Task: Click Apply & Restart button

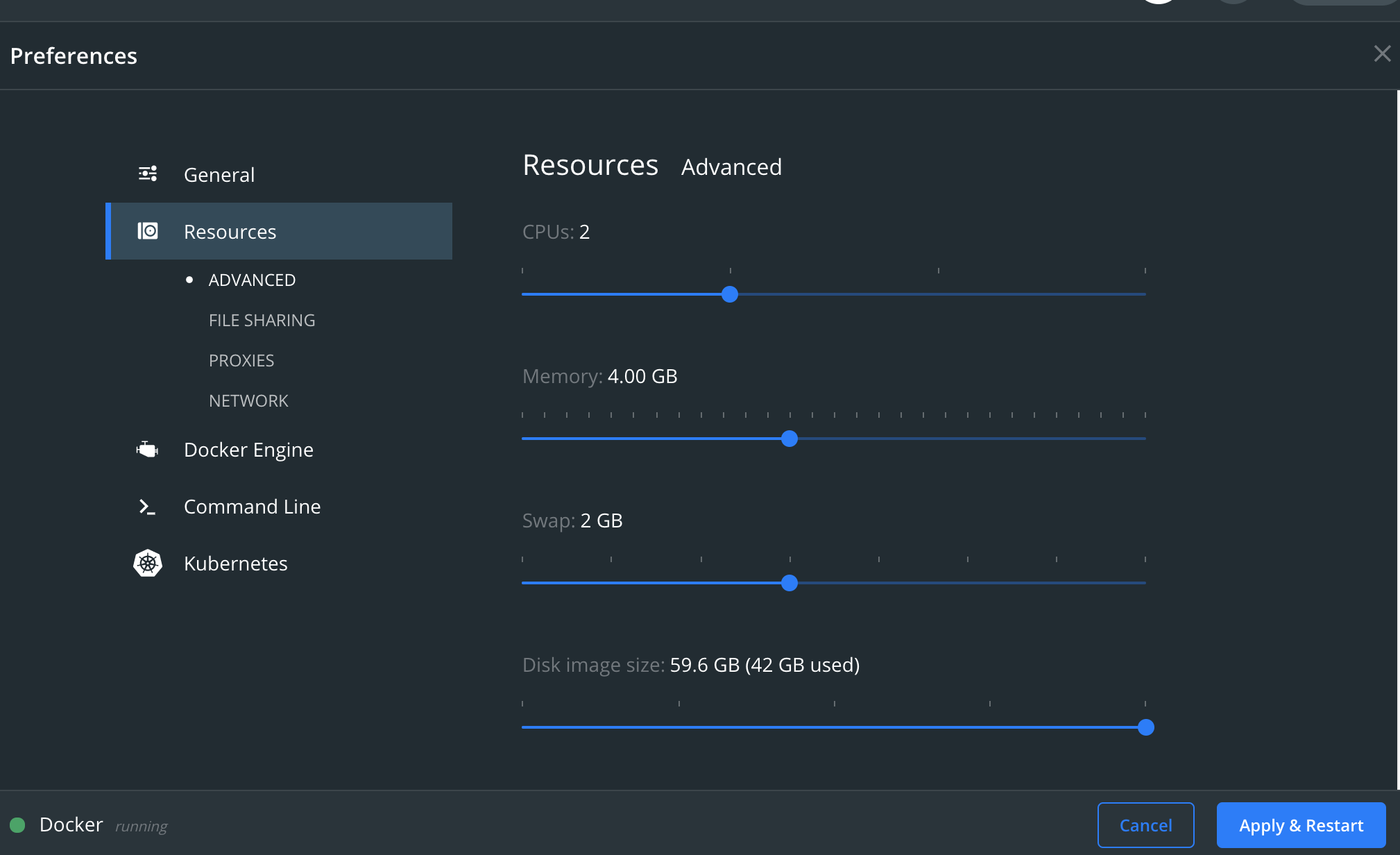Action: click(1301, 825)
